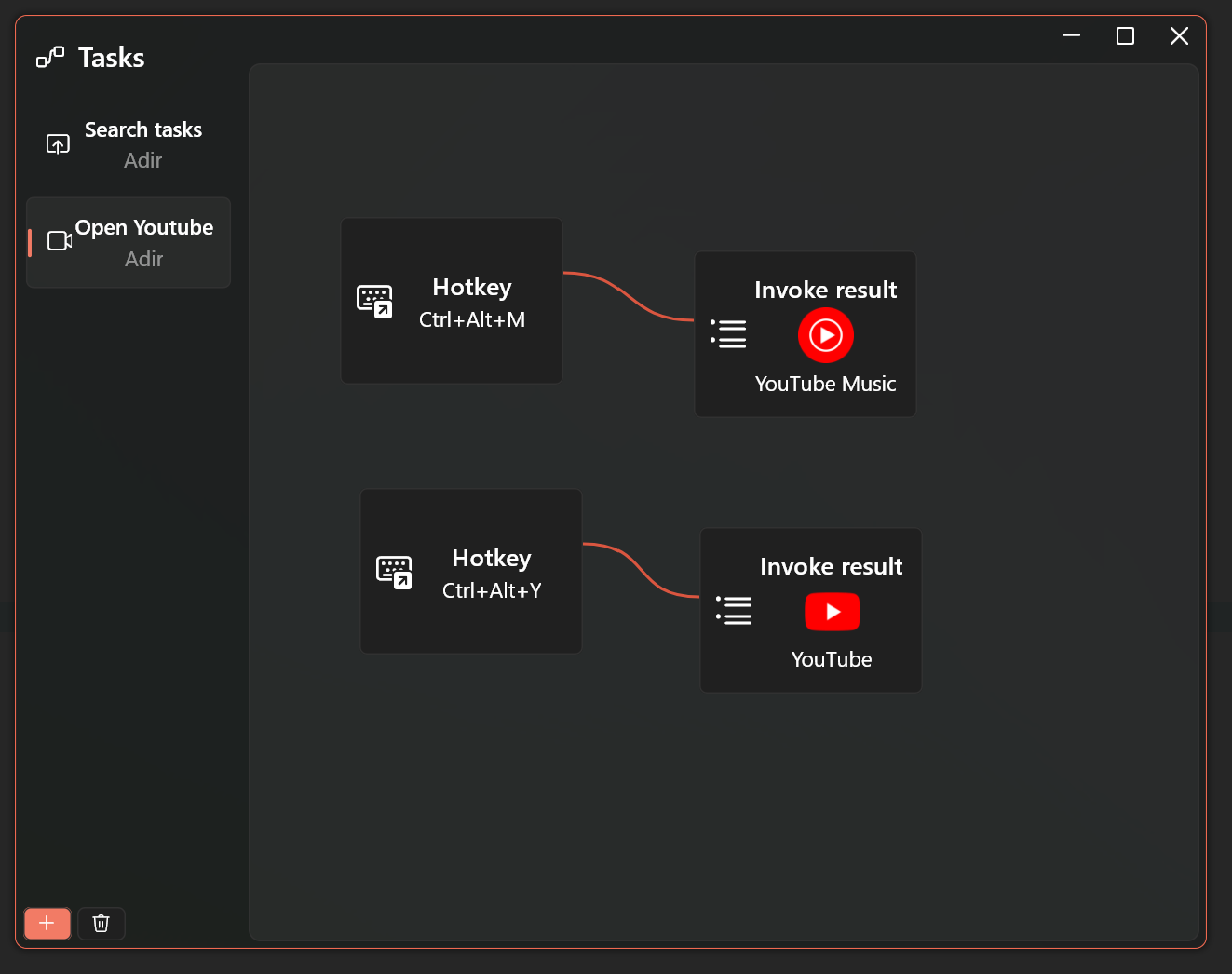Screen dimensions: 1232x974
Task: Click Adir under Open Youtube
Action: tap(144, 259)
